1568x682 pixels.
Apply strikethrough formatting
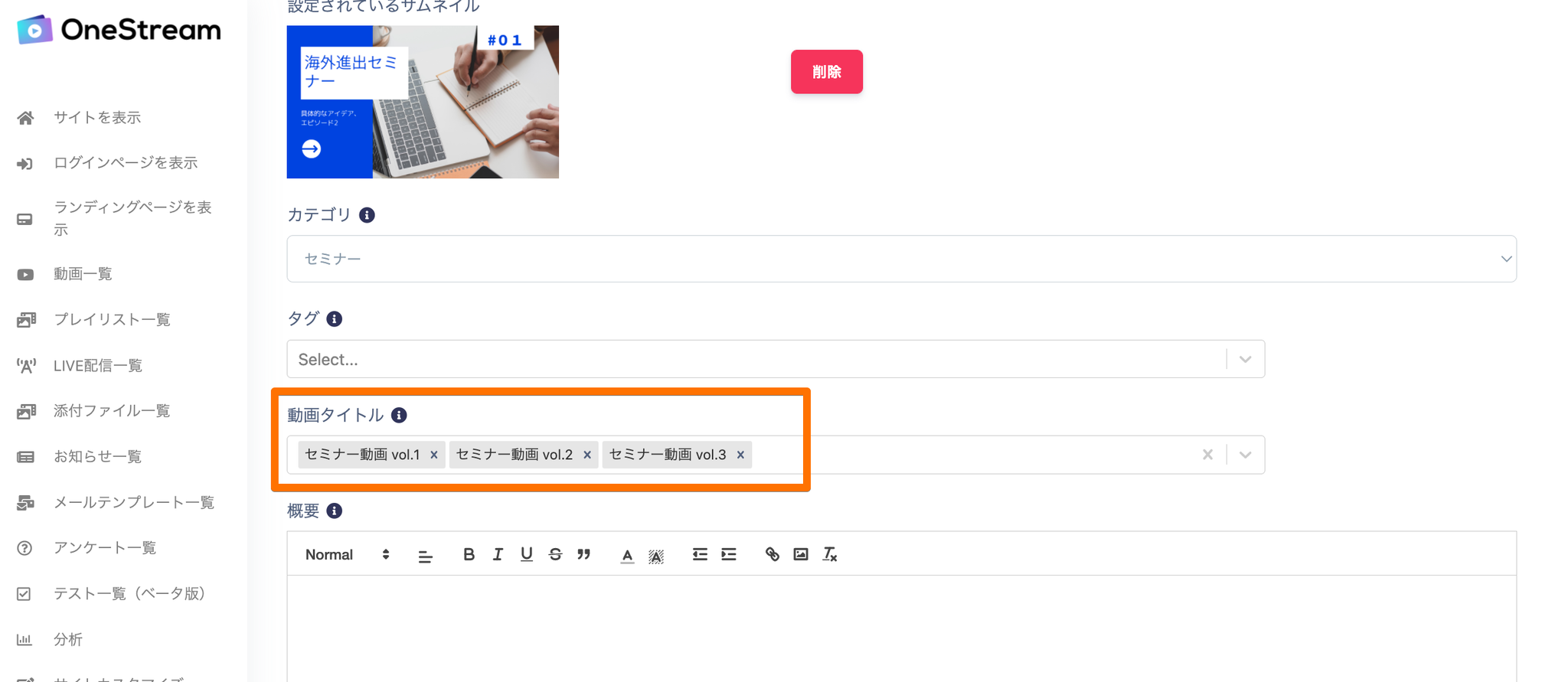pyautogui.click(x=555, y=554)
